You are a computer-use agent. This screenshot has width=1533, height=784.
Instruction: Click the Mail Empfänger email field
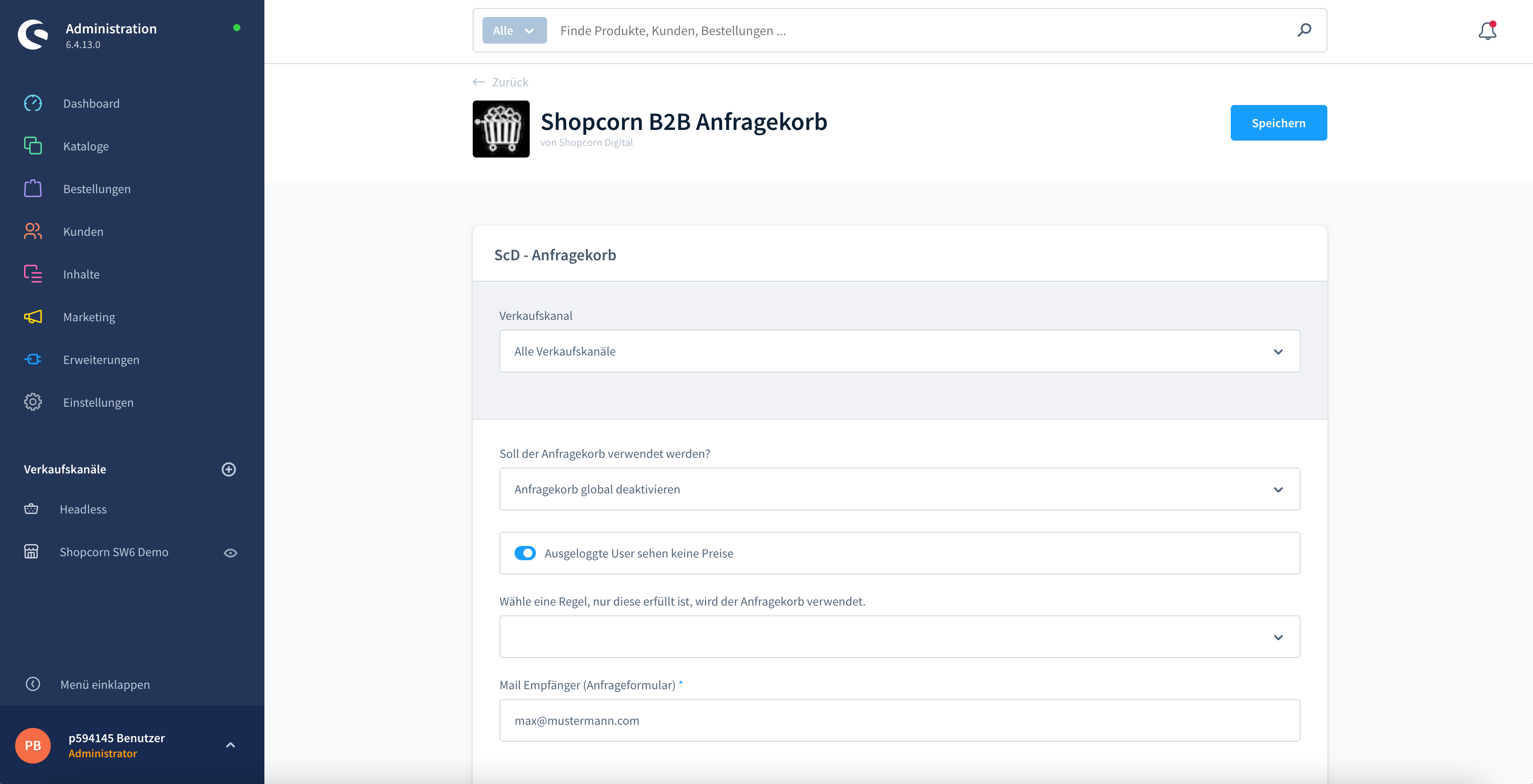point(899,720)
